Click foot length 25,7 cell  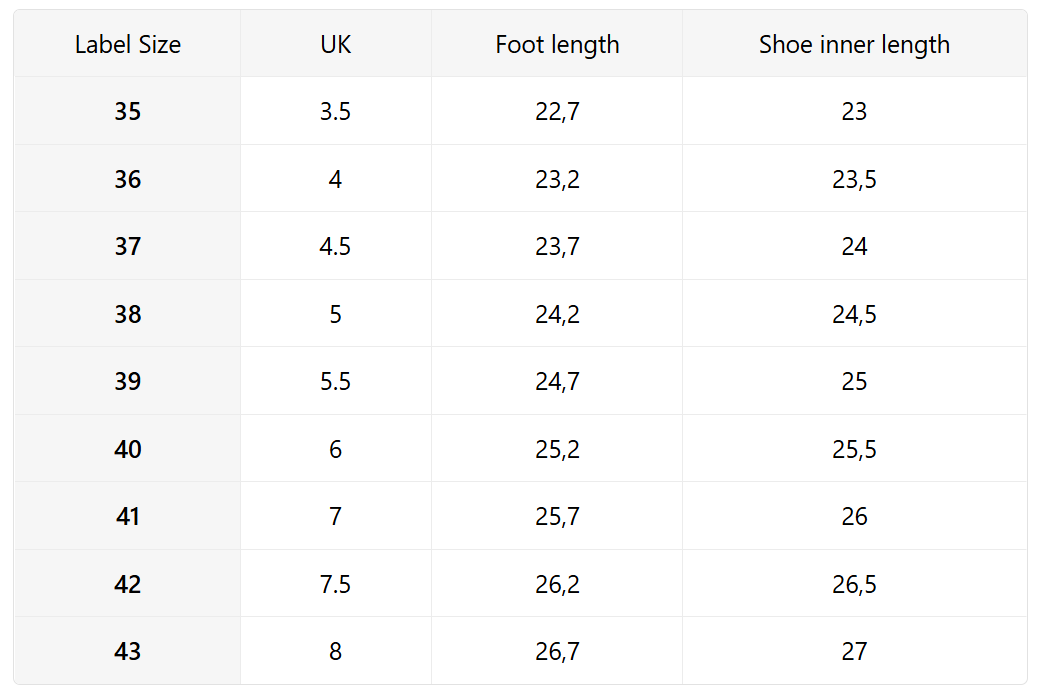557,516
